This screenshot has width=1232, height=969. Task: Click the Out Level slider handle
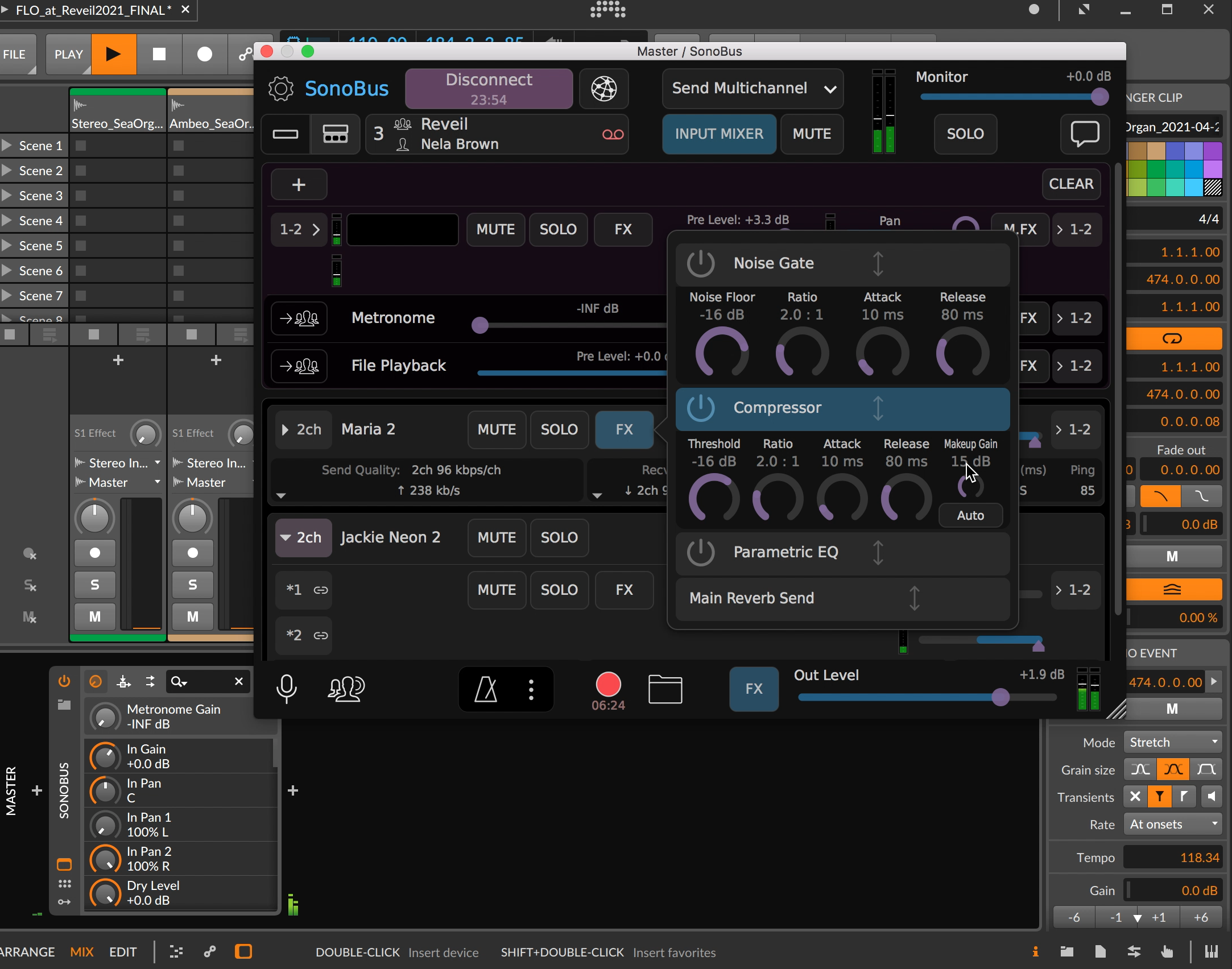coord(1001,697)
